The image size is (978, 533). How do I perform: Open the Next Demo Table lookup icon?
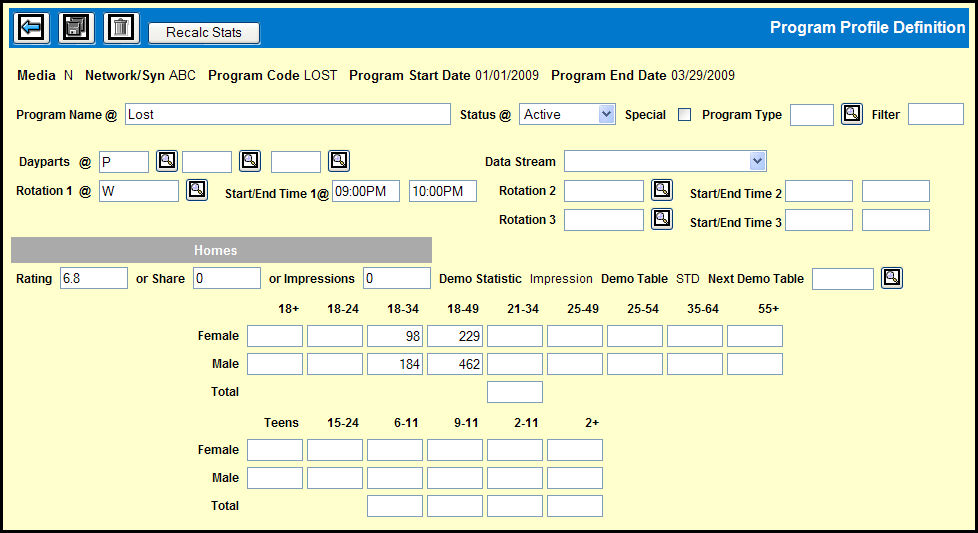pos(892,278)
